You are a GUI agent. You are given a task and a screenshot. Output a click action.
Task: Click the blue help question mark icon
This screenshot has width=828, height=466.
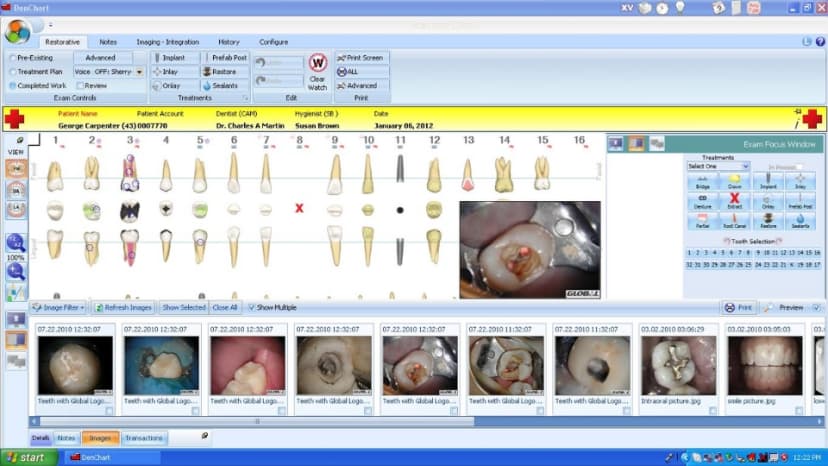click(x=820, y=42)
